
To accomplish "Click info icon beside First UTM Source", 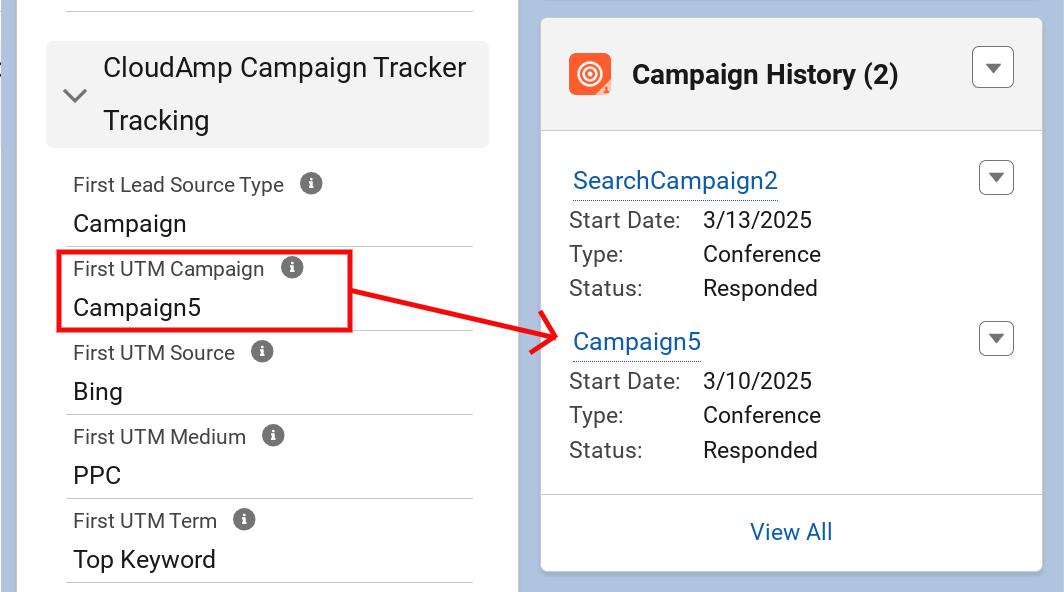I will (262, 352).
